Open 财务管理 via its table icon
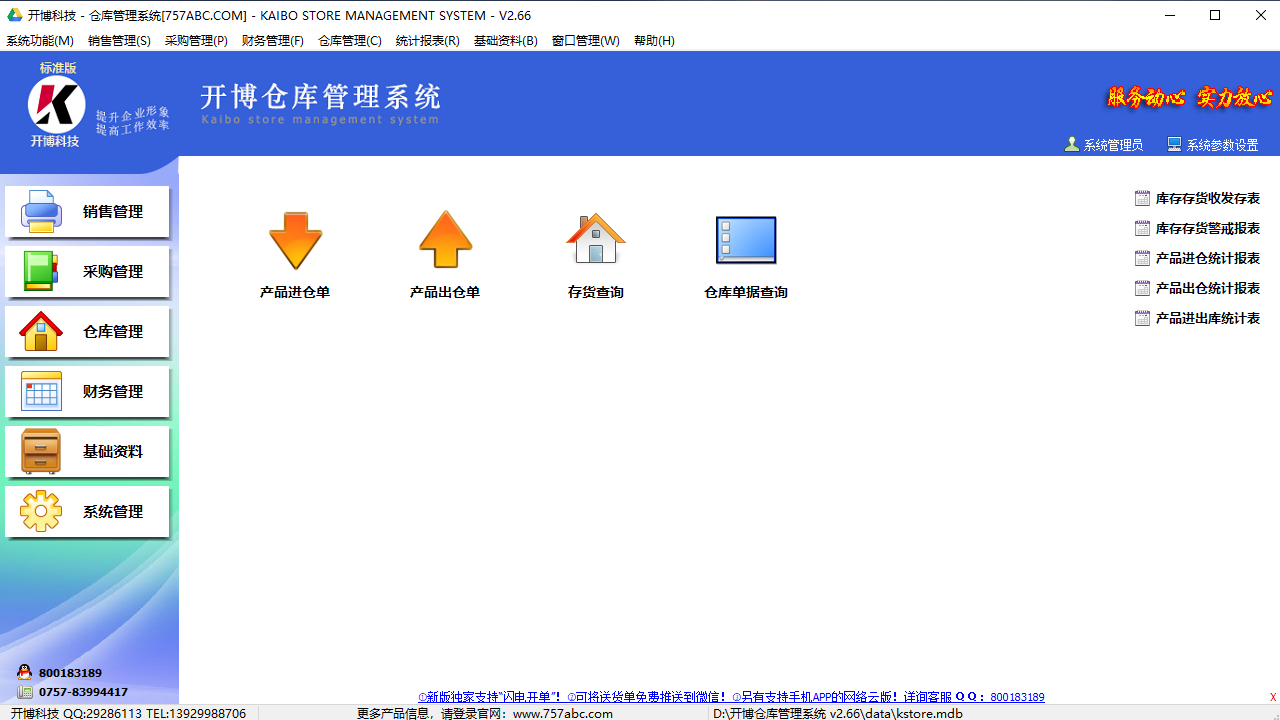1280x720 pixels. [x=40, y=391]
